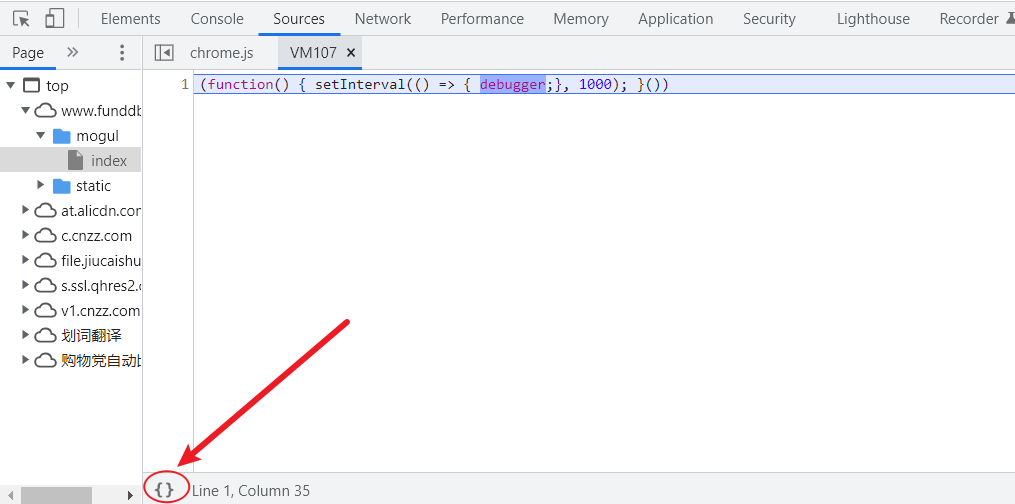Screen dimensions: 1015x504
Task: Collapse the www.funddb domain node
Action: (x=25, y=111)
